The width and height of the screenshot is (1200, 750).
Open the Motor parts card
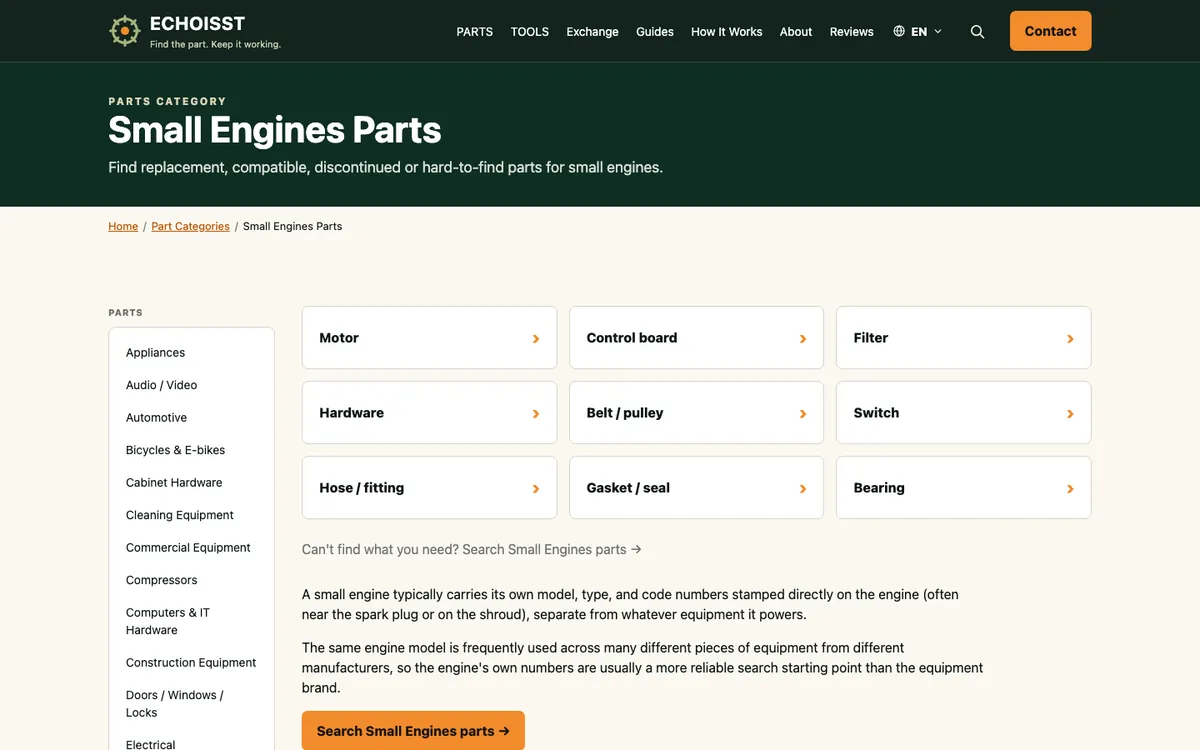[429, 338]
